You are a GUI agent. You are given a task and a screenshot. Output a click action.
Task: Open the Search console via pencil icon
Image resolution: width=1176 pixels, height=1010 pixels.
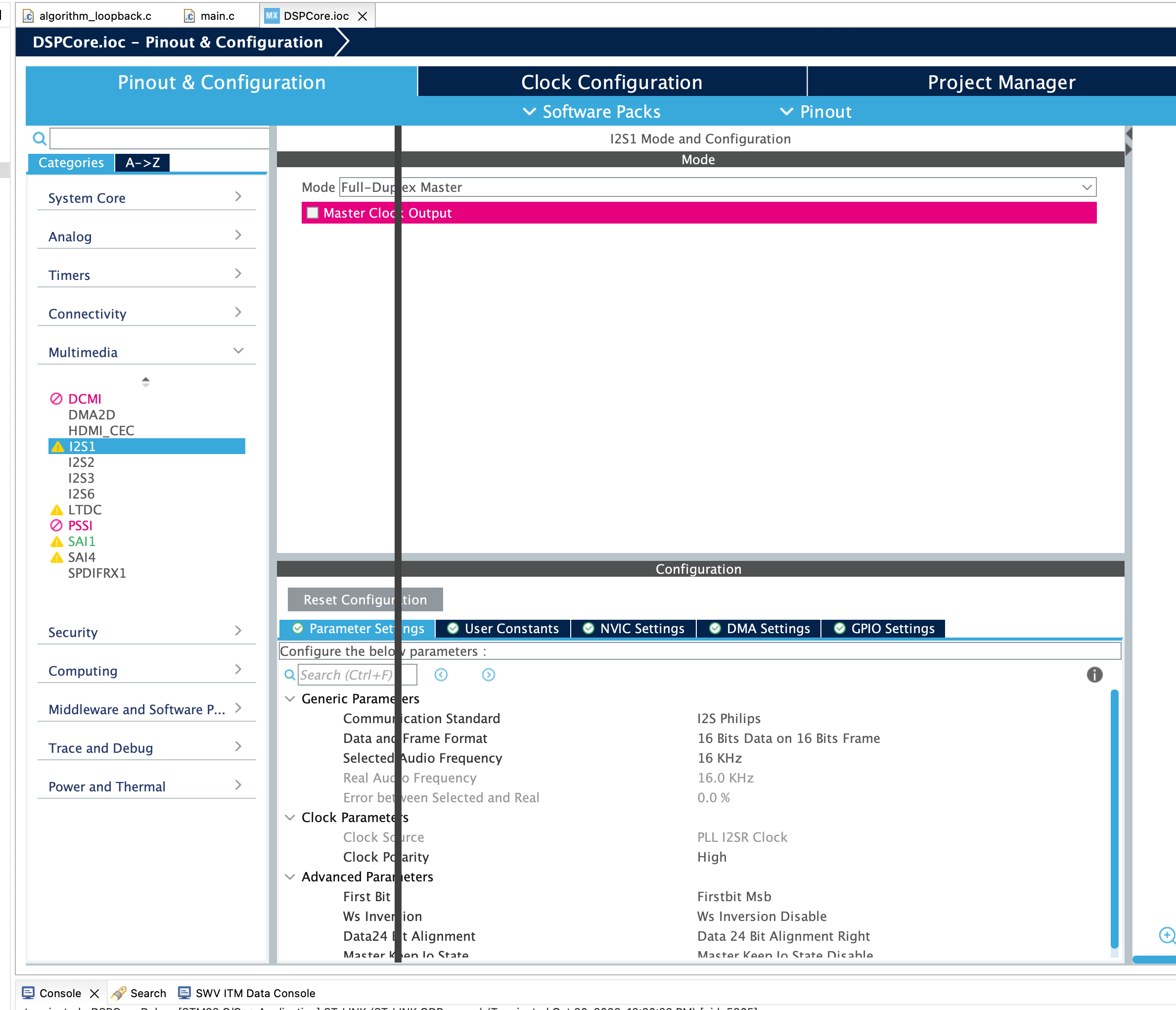click(x=120, y=993)
